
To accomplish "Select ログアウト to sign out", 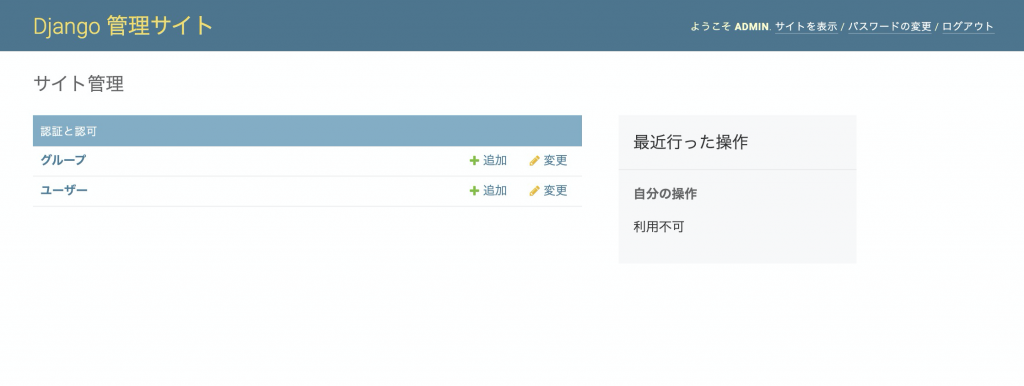I will tap(968, 27).
